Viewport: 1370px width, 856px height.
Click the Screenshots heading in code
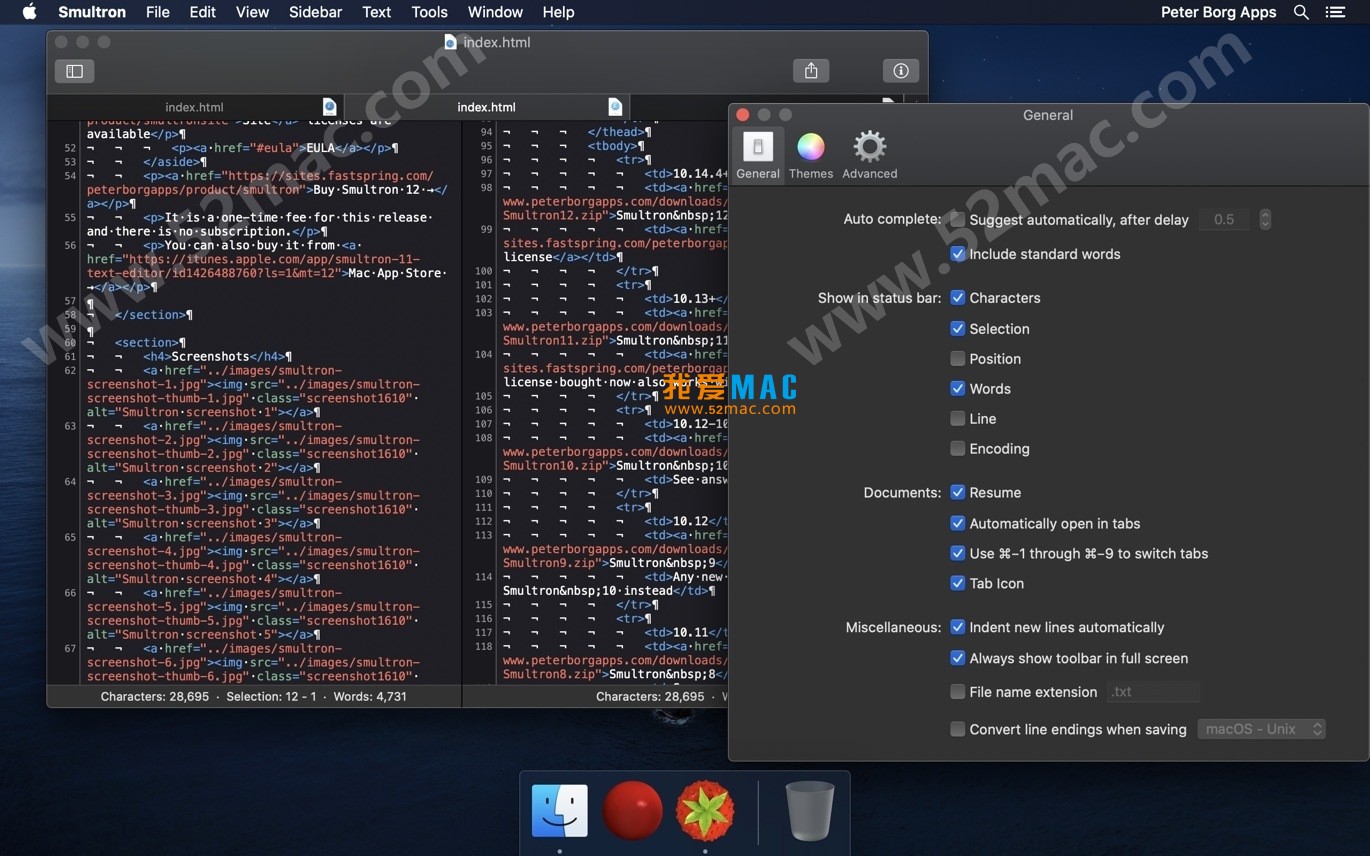pyautogui.click(x=211, y=356)
